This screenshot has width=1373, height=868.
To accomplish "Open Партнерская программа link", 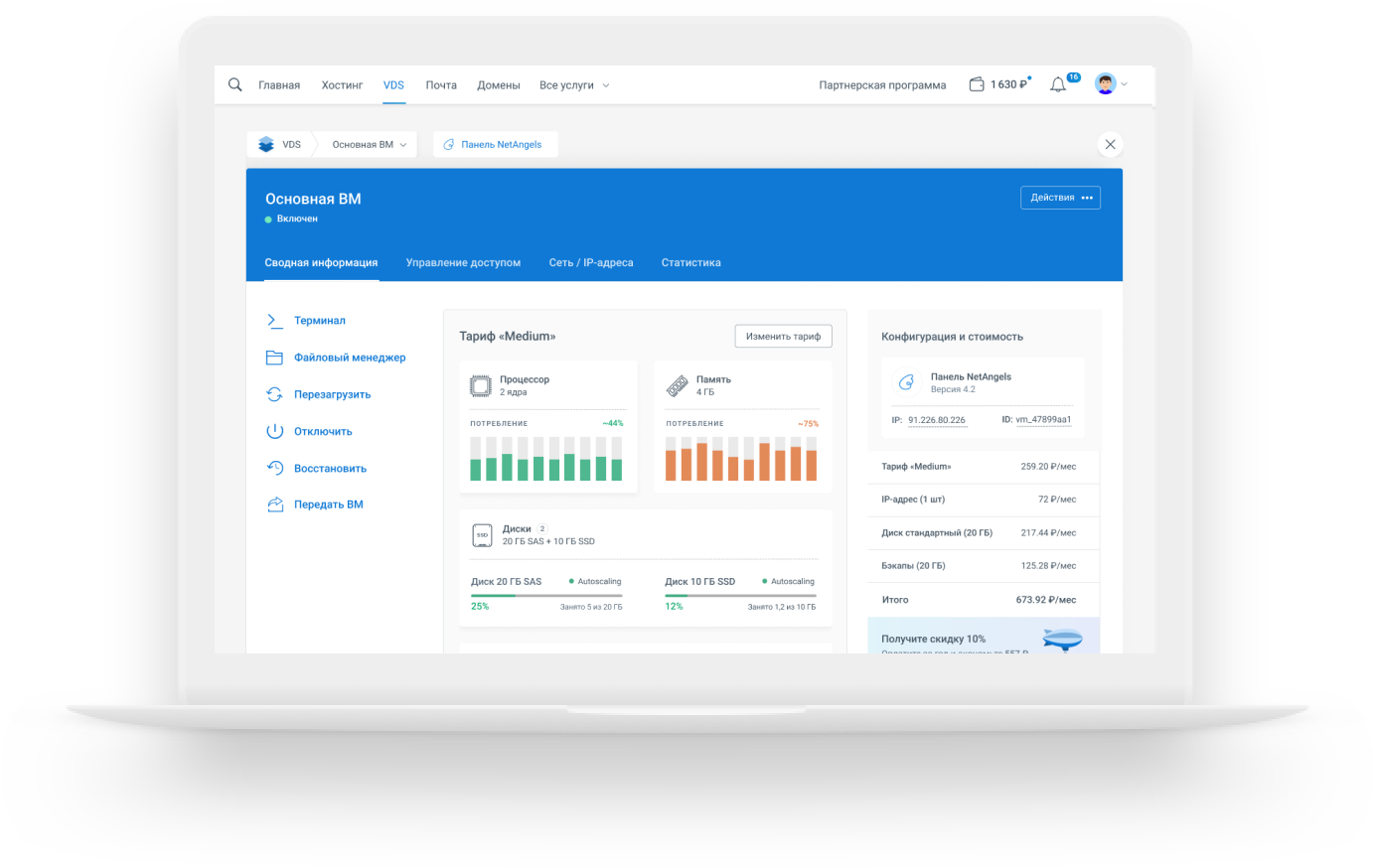I will tap(882, 85).
